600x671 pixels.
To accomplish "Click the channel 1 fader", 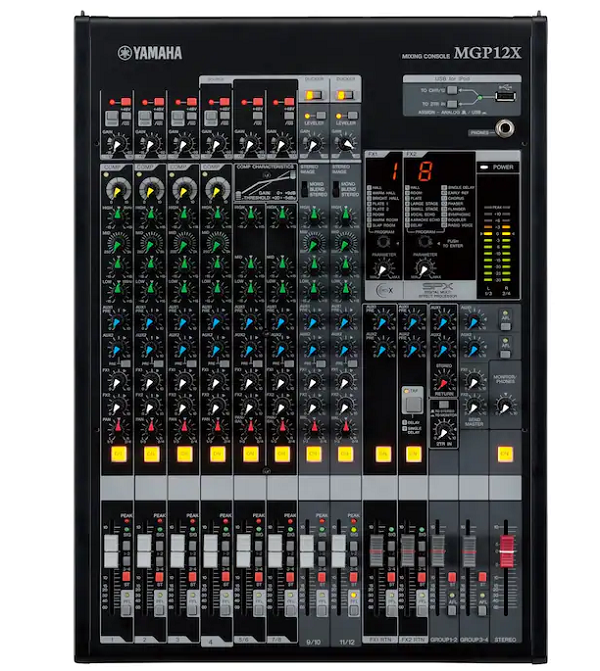I will [x=111, y=551].
